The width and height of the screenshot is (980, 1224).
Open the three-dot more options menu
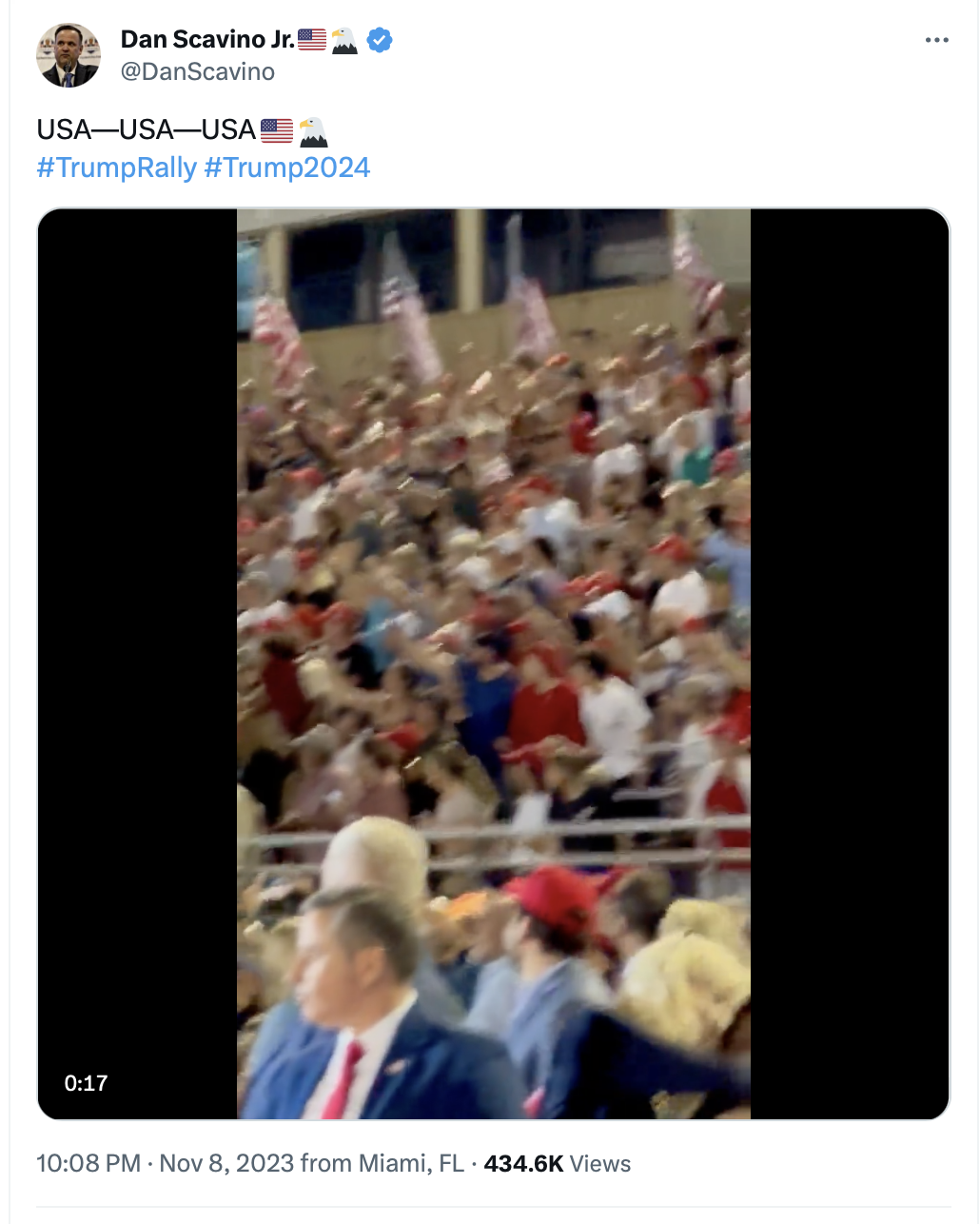coord(936,40)
